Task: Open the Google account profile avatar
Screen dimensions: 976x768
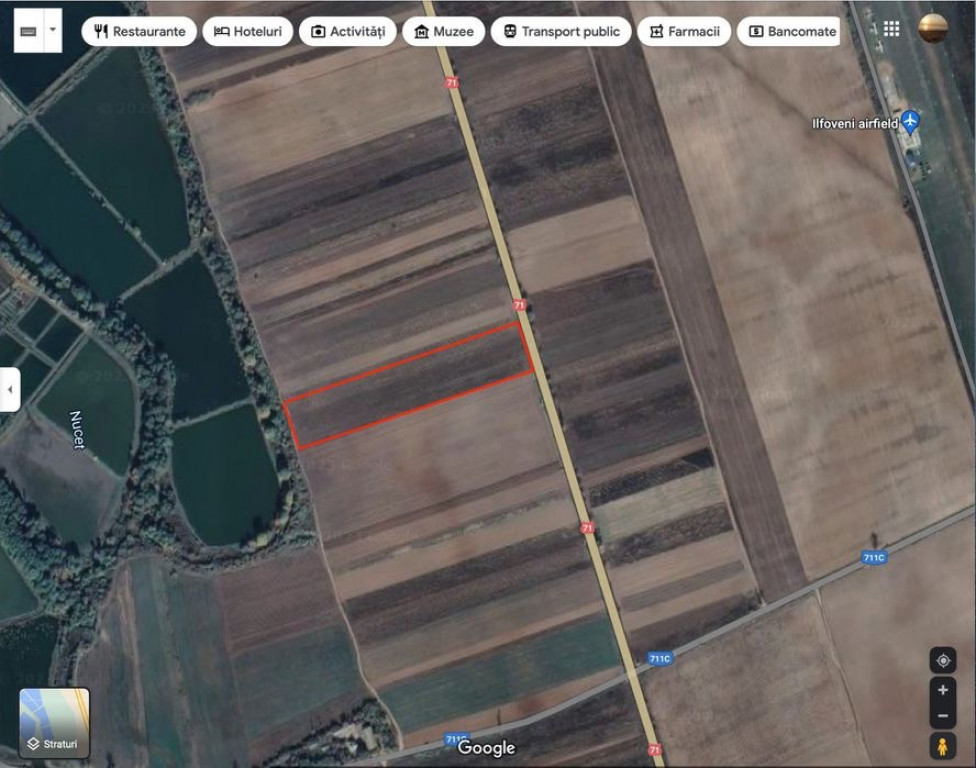Action: click(933, 29)
